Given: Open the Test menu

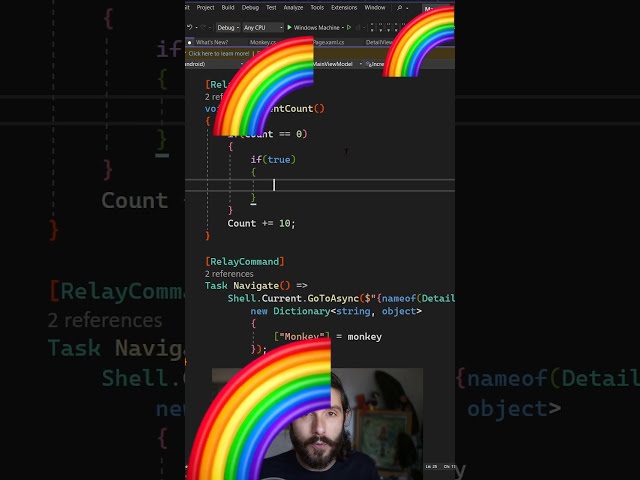Looking at the screenshot, I should pos(271,8).
